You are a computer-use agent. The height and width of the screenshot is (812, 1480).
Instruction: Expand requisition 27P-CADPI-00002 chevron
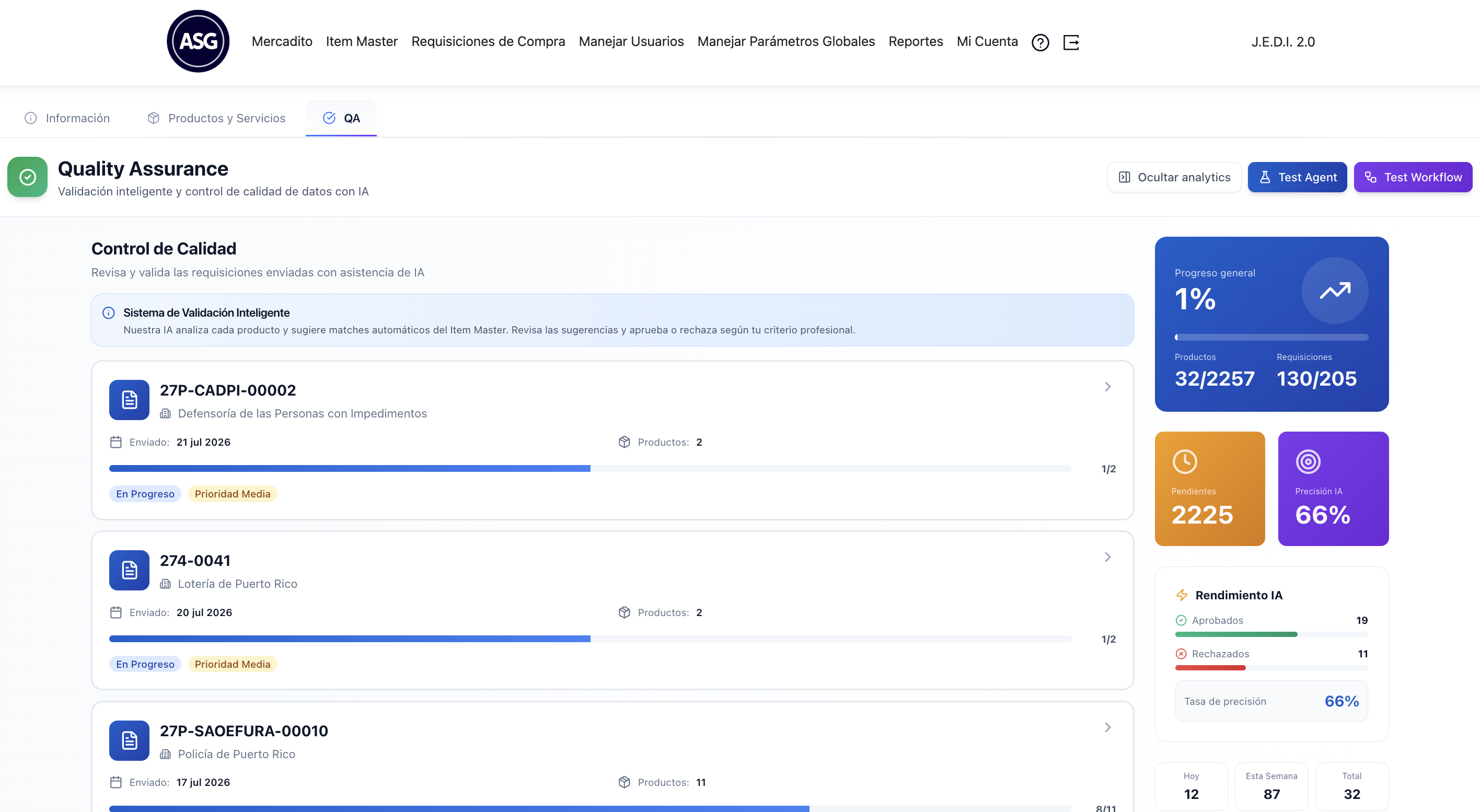(x=1108, y=387)
